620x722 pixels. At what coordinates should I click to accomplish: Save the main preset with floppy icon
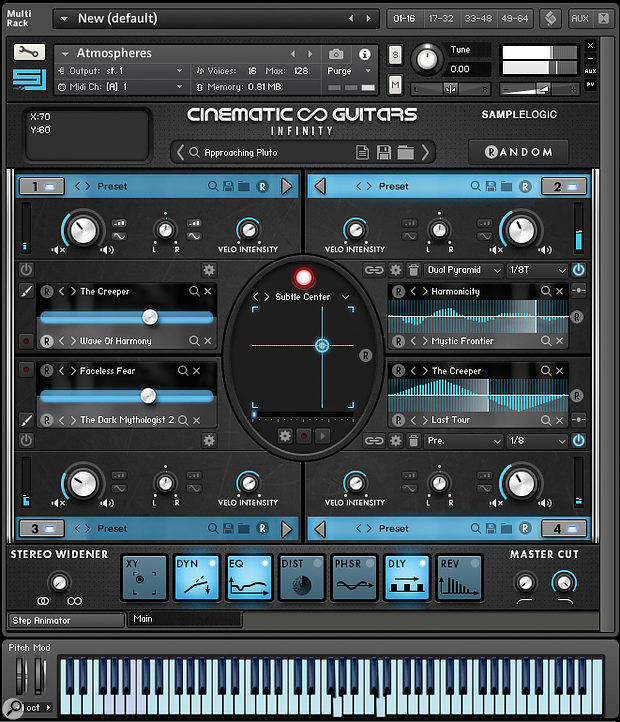pyautogui.click(x=384, y=152)
